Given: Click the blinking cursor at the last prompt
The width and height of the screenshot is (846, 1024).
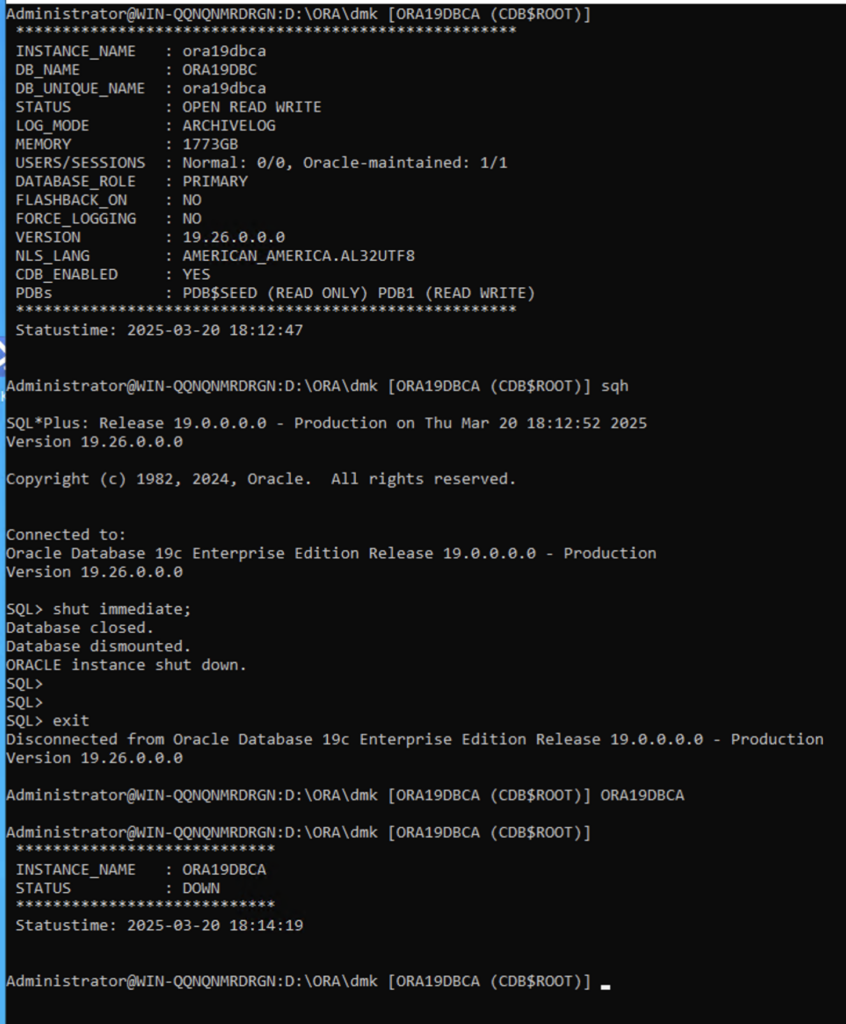Looking at the screenshot, I should (x=605, y=987).
